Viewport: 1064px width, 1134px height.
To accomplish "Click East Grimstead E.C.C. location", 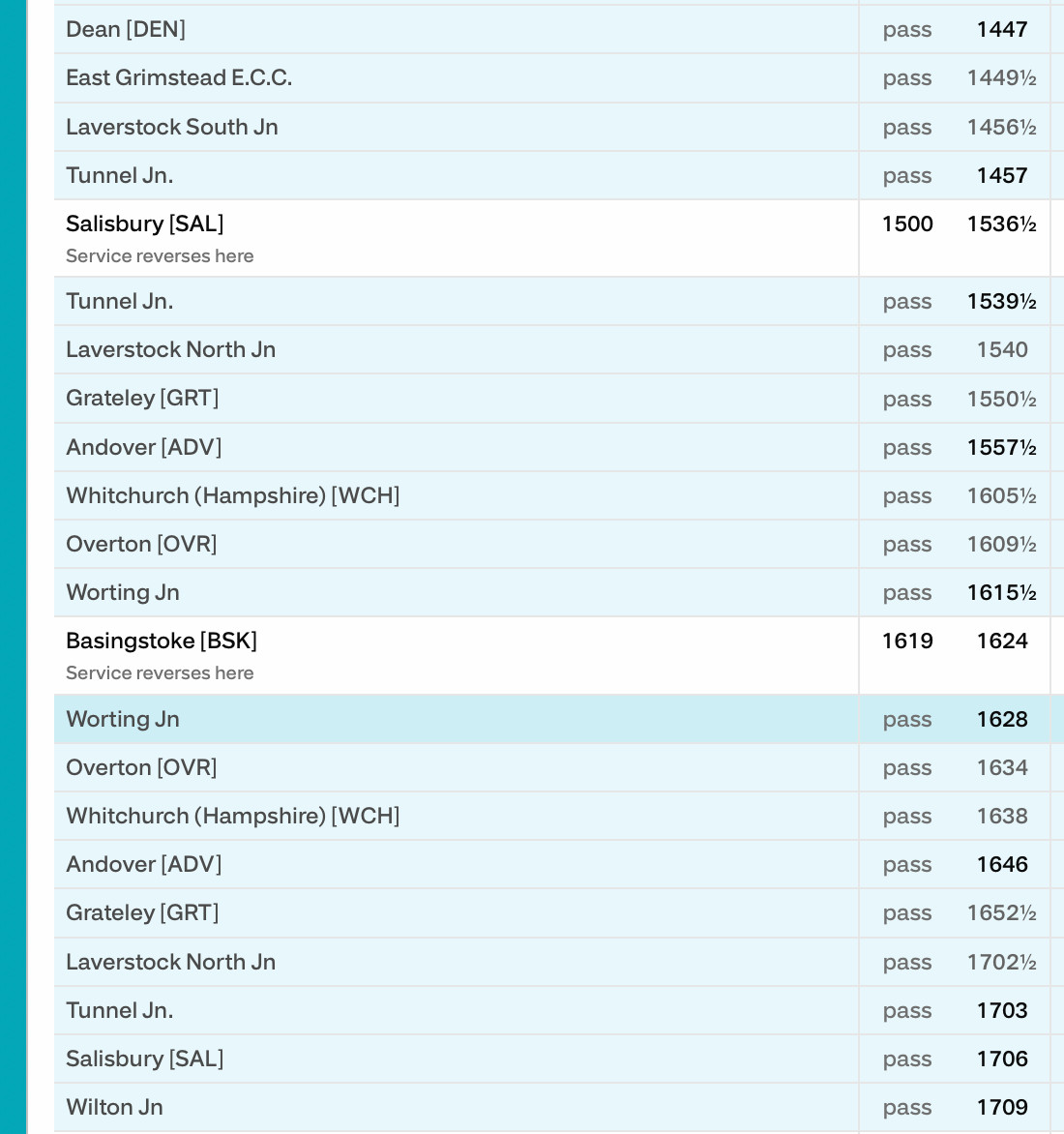I will pyautogui.click(x=179, y=77).
